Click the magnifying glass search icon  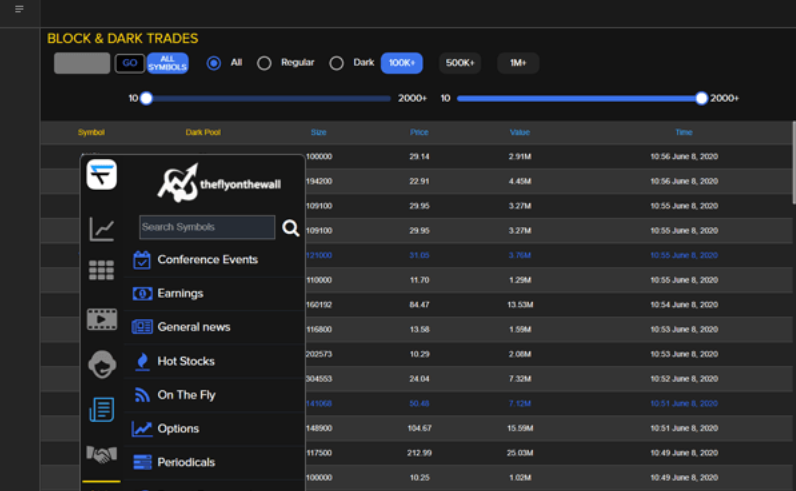point(290,228)
